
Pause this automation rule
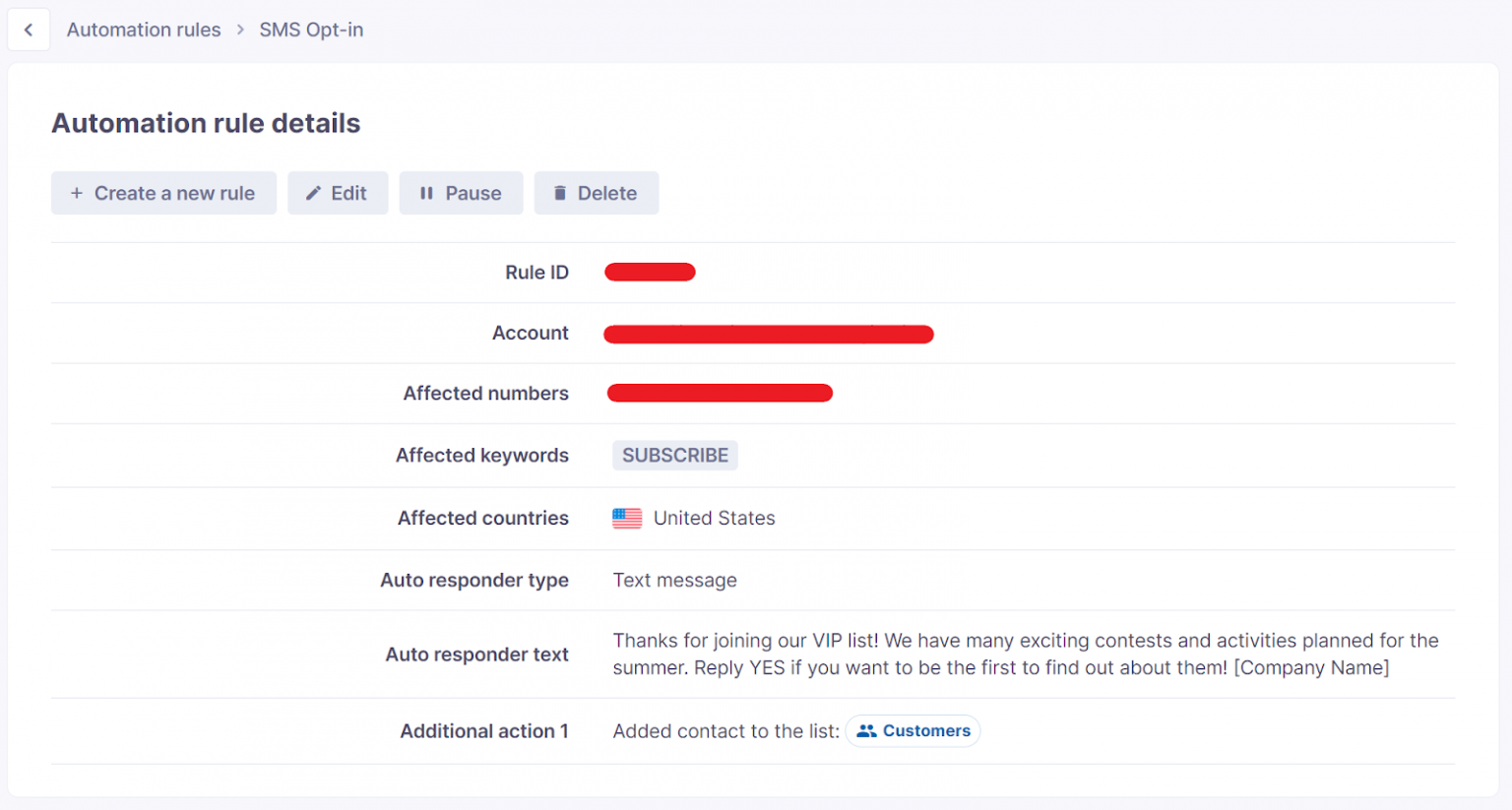point(461,193)
